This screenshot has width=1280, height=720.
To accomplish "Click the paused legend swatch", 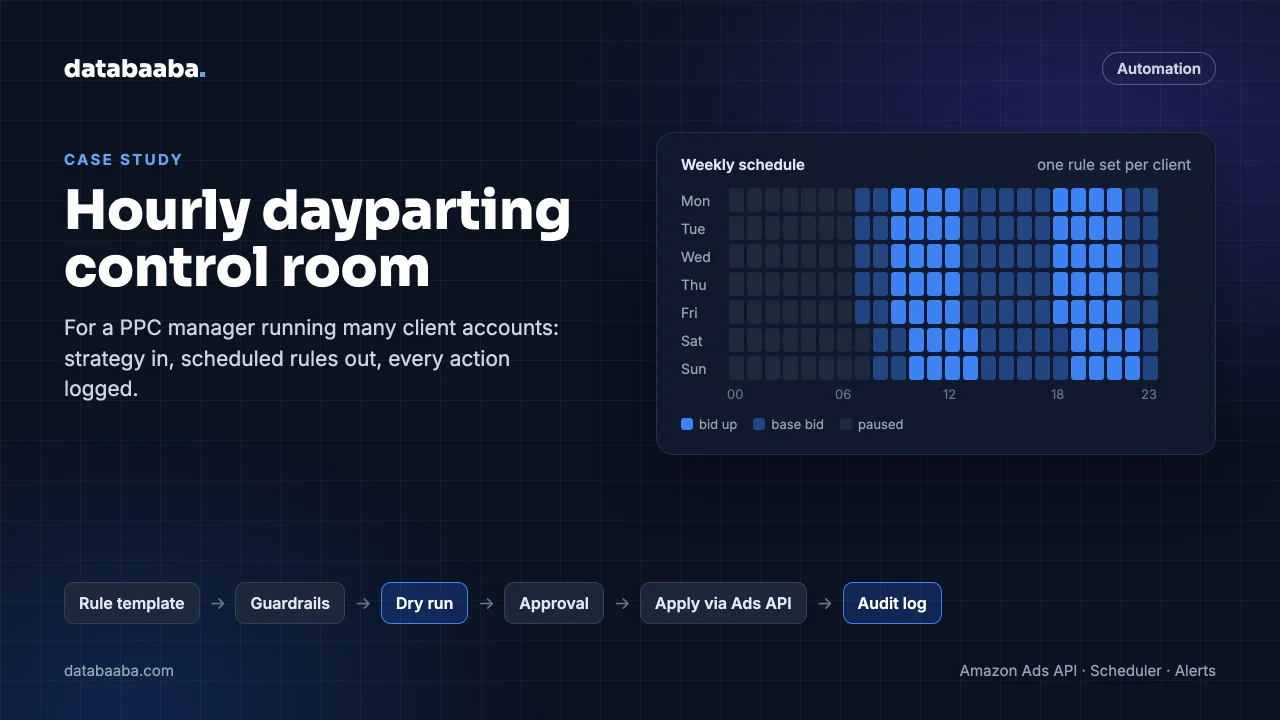I will [846, 424].
